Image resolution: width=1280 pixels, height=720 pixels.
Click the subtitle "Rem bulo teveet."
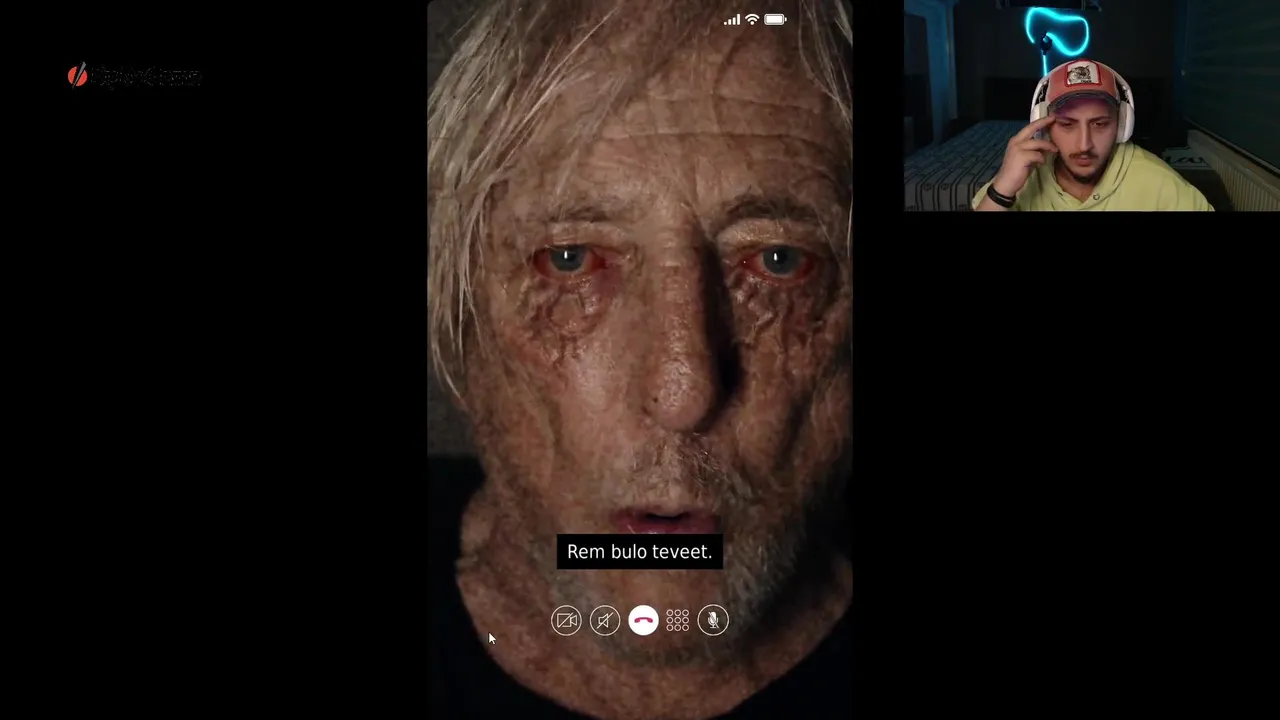pyautogui.click(x=639, y=552)
